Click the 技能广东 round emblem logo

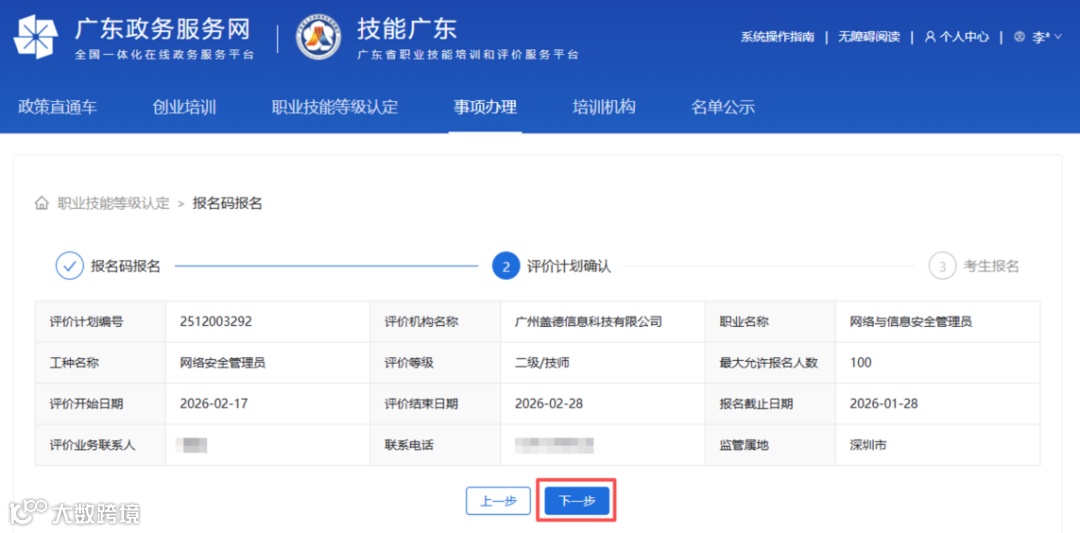[x=318, y=37]
